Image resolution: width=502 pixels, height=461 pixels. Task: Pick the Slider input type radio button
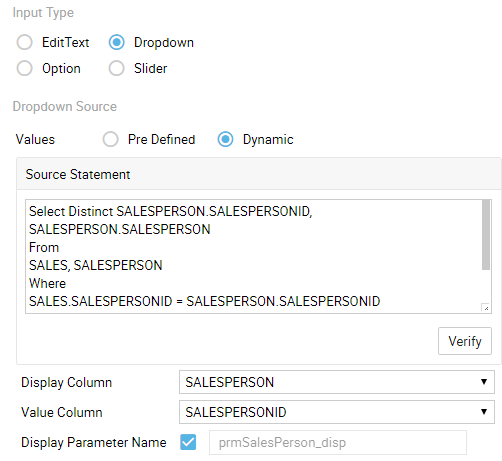(x=117, y=68)
